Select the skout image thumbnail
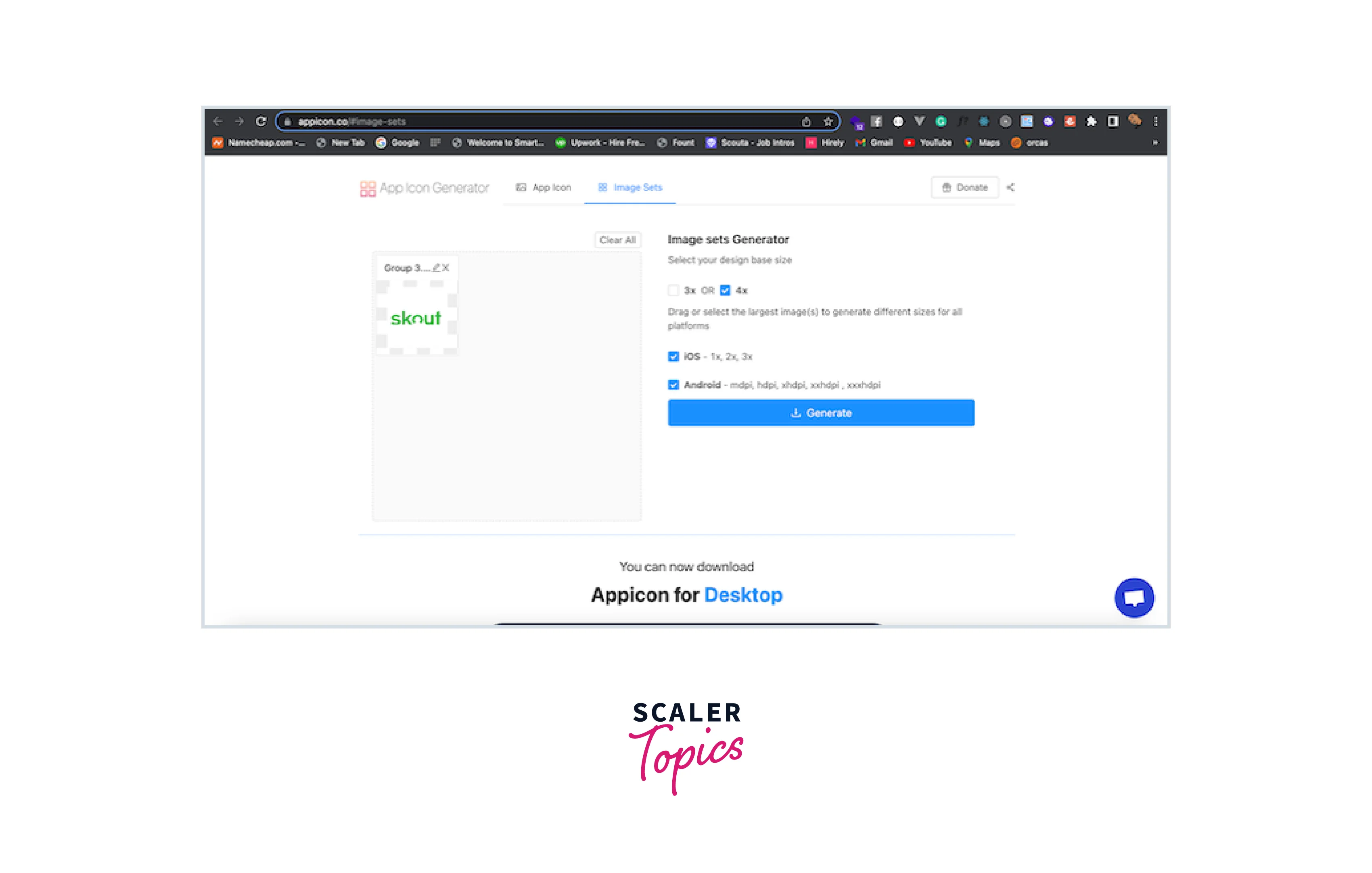 [x=416, y=317]
